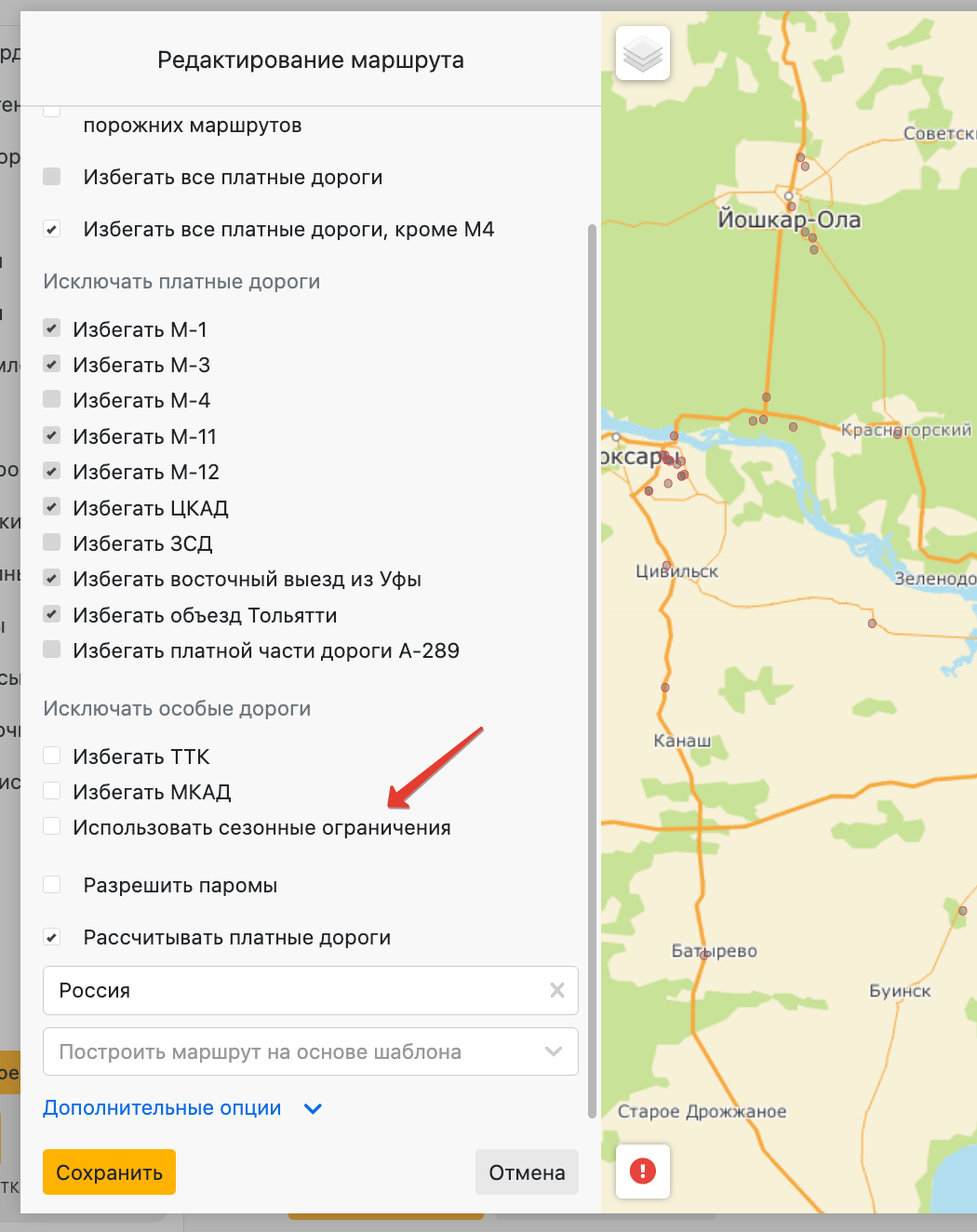Cancel editing with Отмена button
977x1232 pixels.
[x=527, y=1172]
